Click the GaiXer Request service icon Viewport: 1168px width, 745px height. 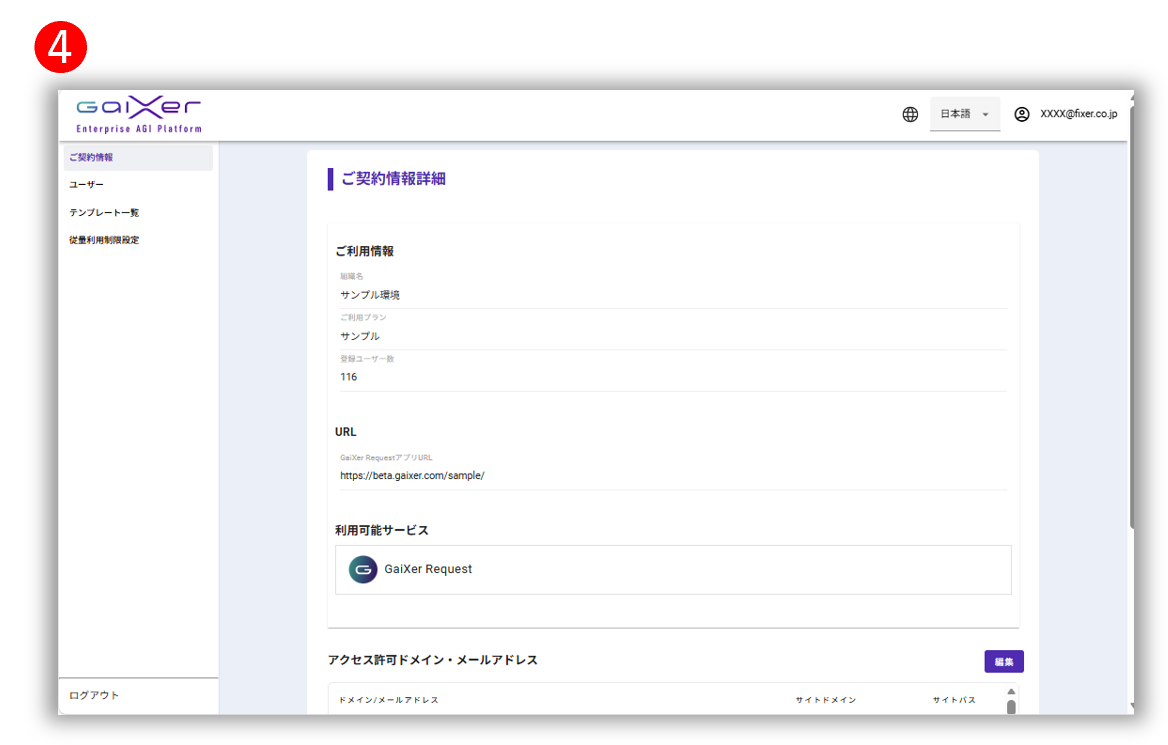pos(362,570)
